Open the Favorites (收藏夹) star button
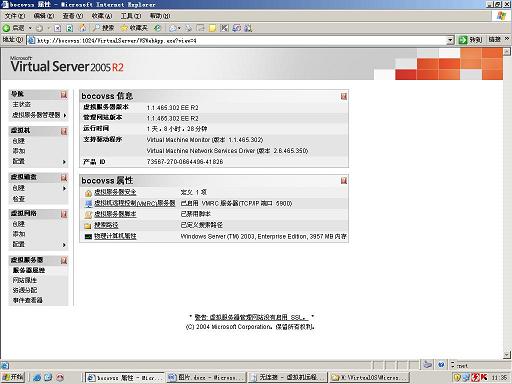Viewport: 512px width, 384px height. click(134, 28)
